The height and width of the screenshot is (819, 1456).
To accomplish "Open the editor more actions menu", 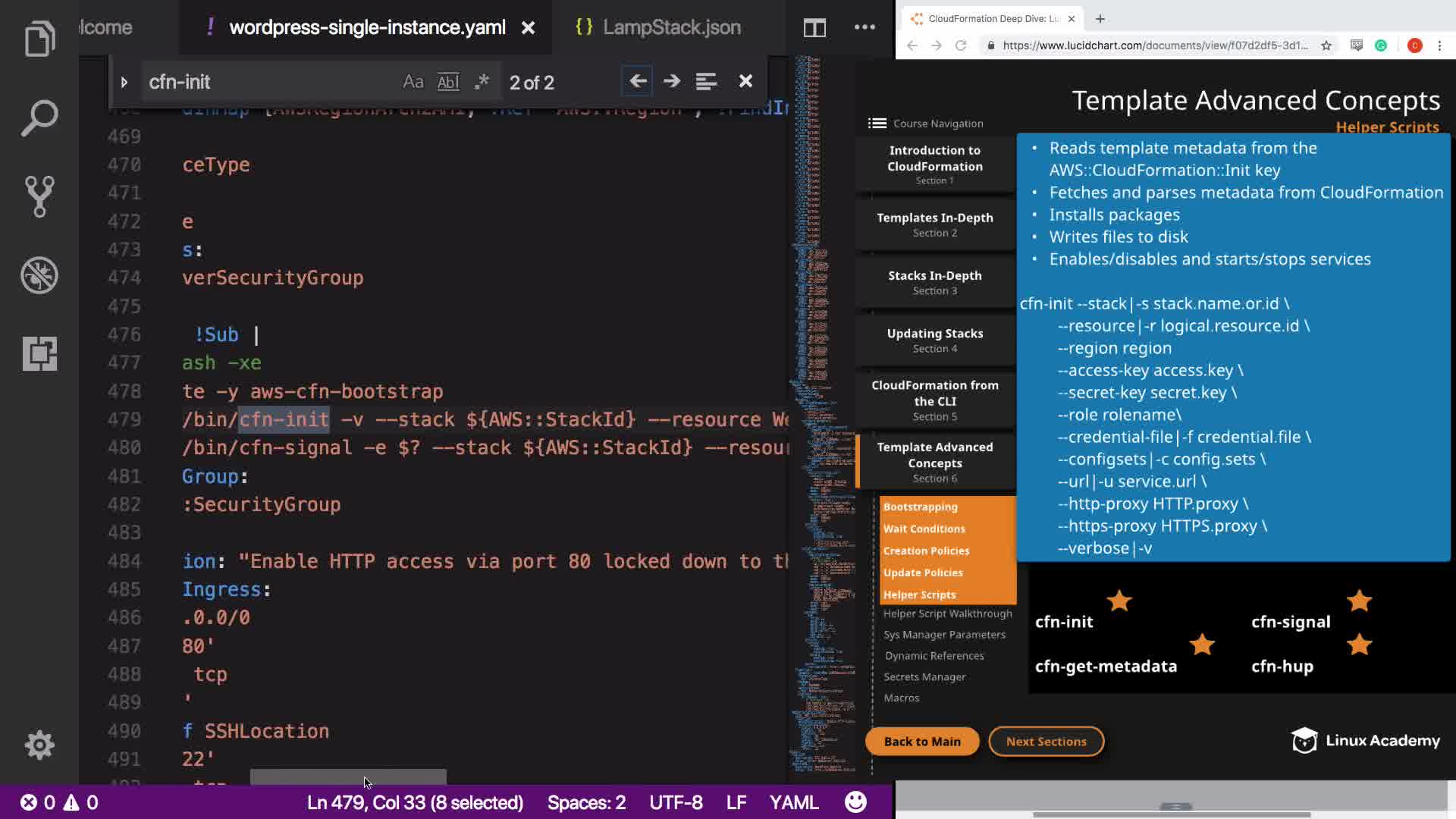I will click(864, 27).
